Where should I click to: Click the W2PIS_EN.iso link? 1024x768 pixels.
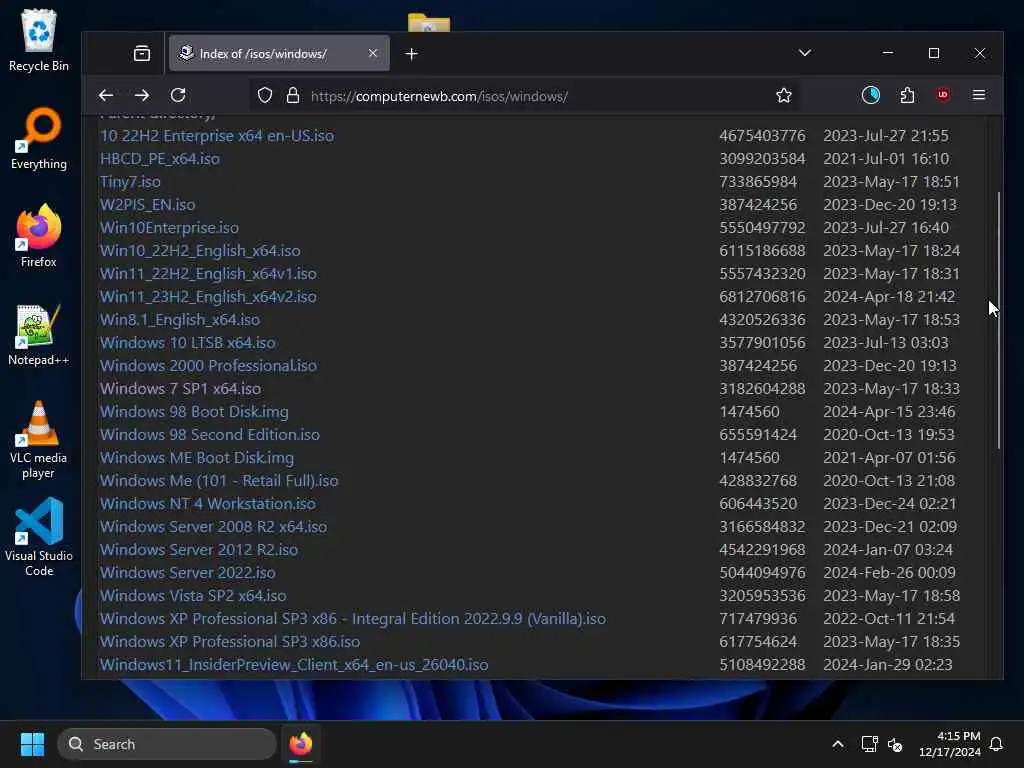(x=148, y=204)
